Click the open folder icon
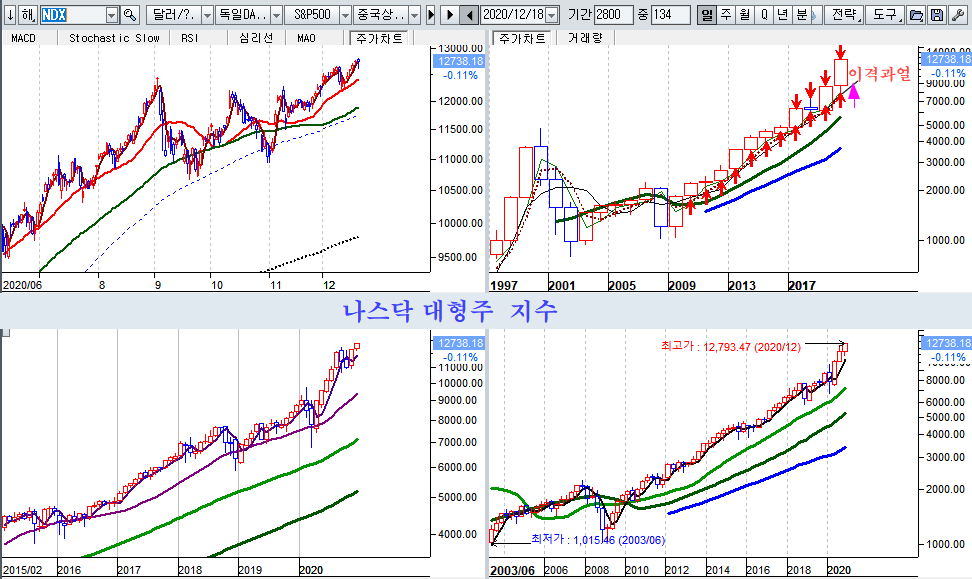 point(916,15)
